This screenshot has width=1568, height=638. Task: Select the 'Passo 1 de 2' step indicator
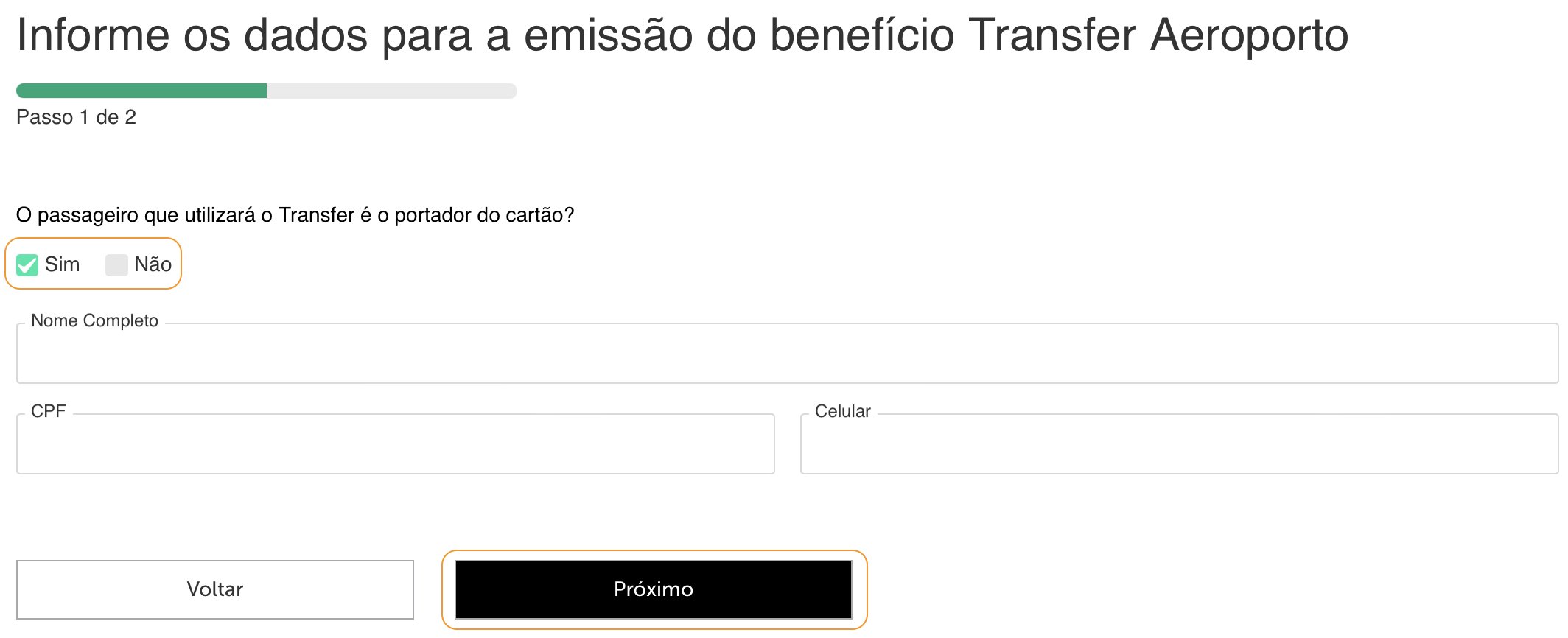tap(76, 117)
